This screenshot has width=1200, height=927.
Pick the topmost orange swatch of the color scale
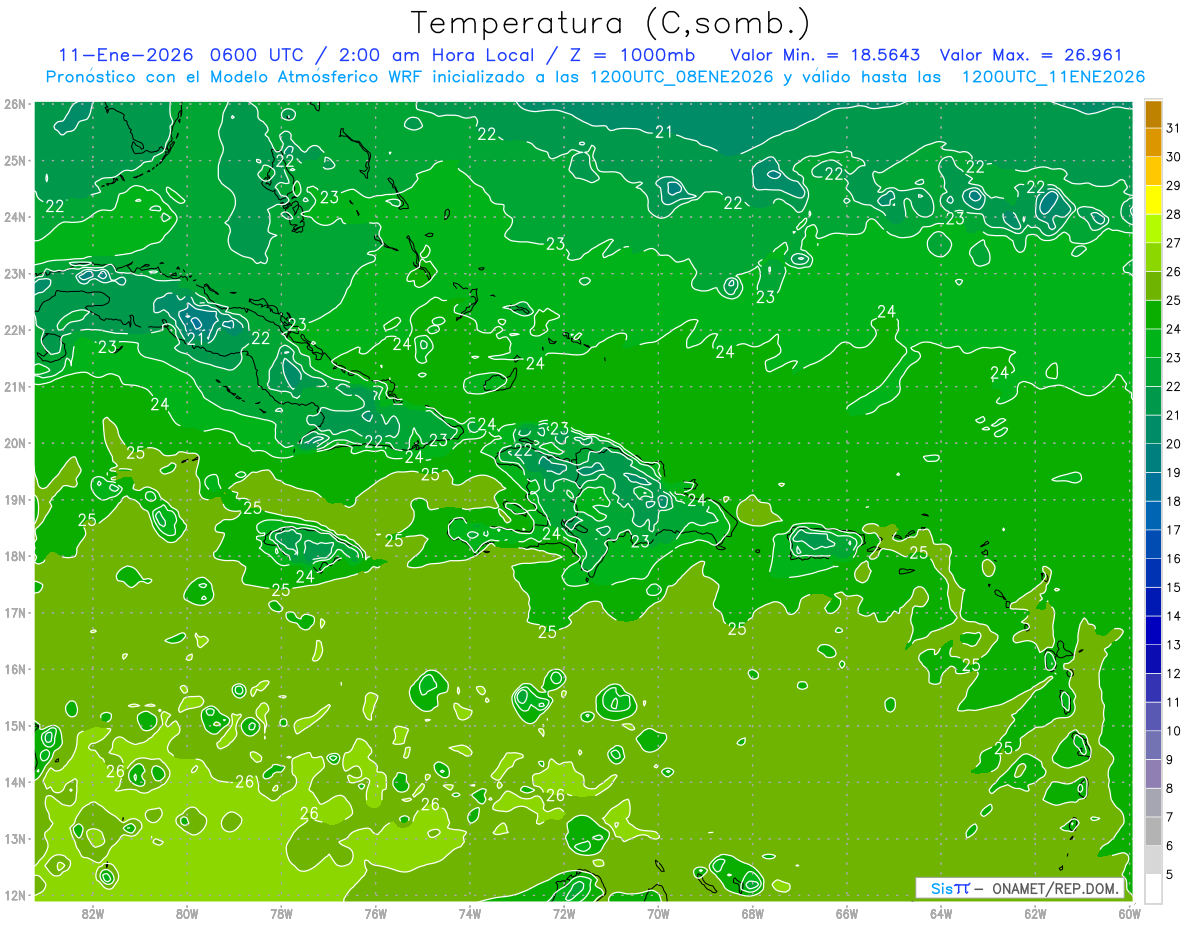[x=1153, y=114]
